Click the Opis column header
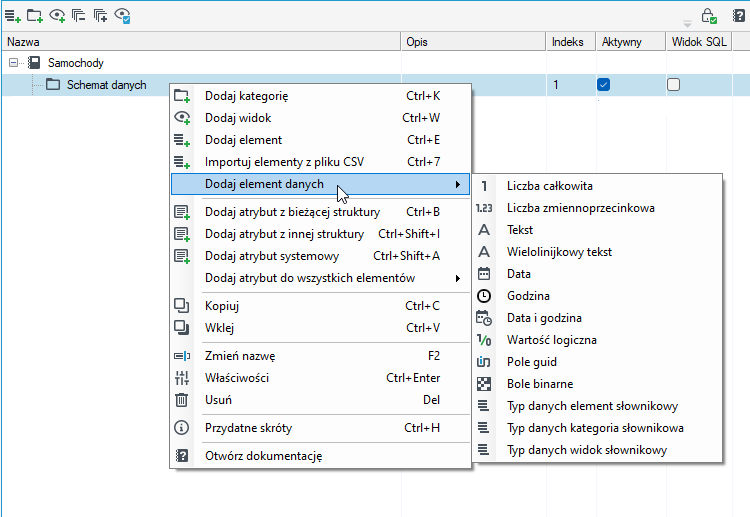This screenshot has width=750, height=517. click(474, 42)
